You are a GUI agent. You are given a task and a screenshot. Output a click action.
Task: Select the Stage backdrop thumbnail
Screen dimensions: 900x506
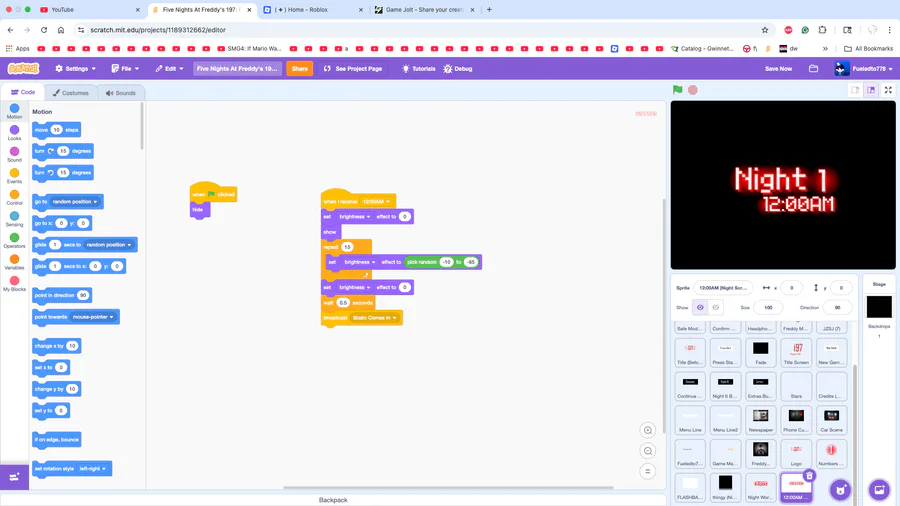pos(879,307)
